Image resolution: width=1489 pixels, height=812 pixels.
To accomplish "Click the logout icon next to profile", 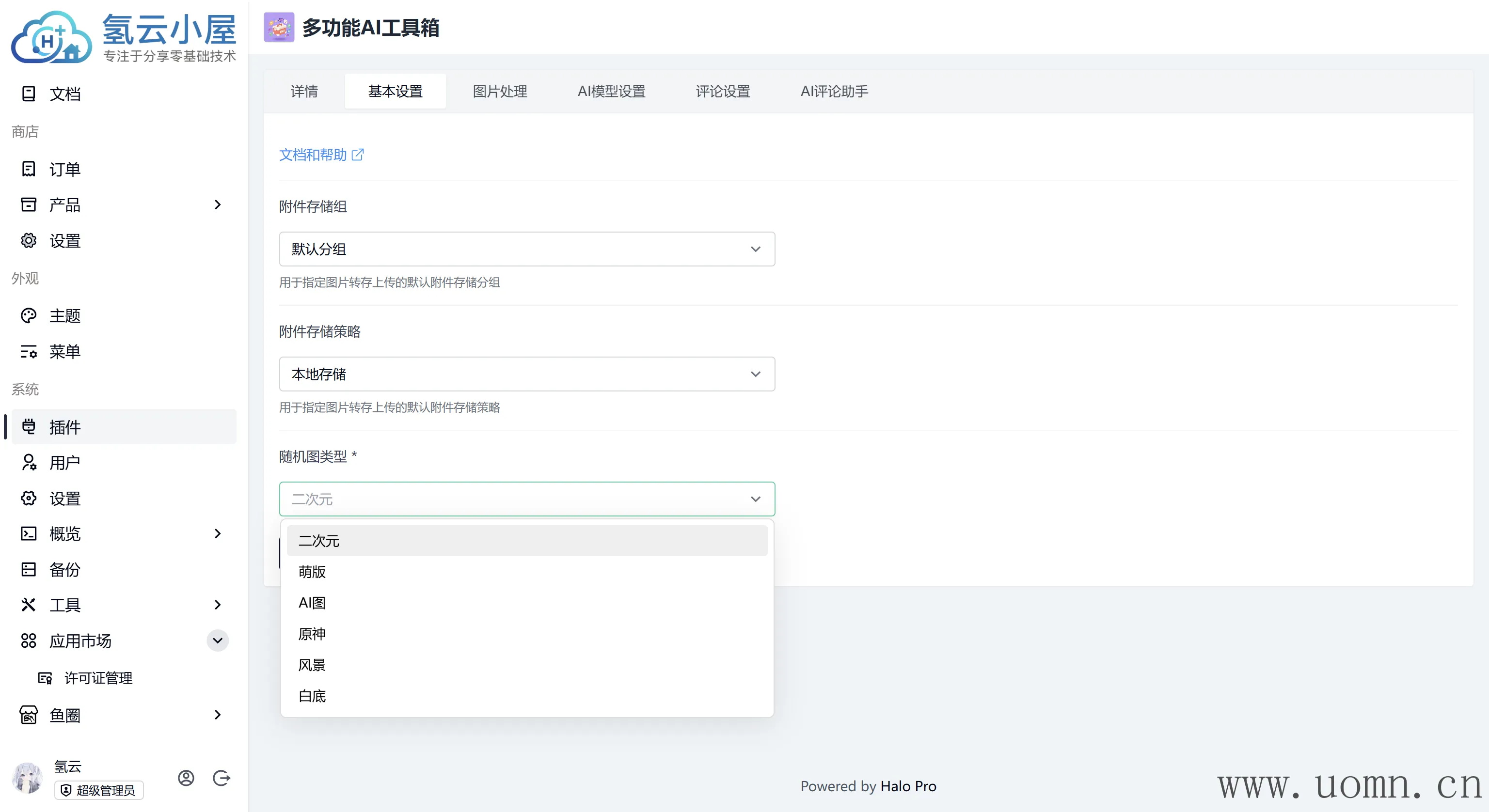I will [x=222, y=778].
